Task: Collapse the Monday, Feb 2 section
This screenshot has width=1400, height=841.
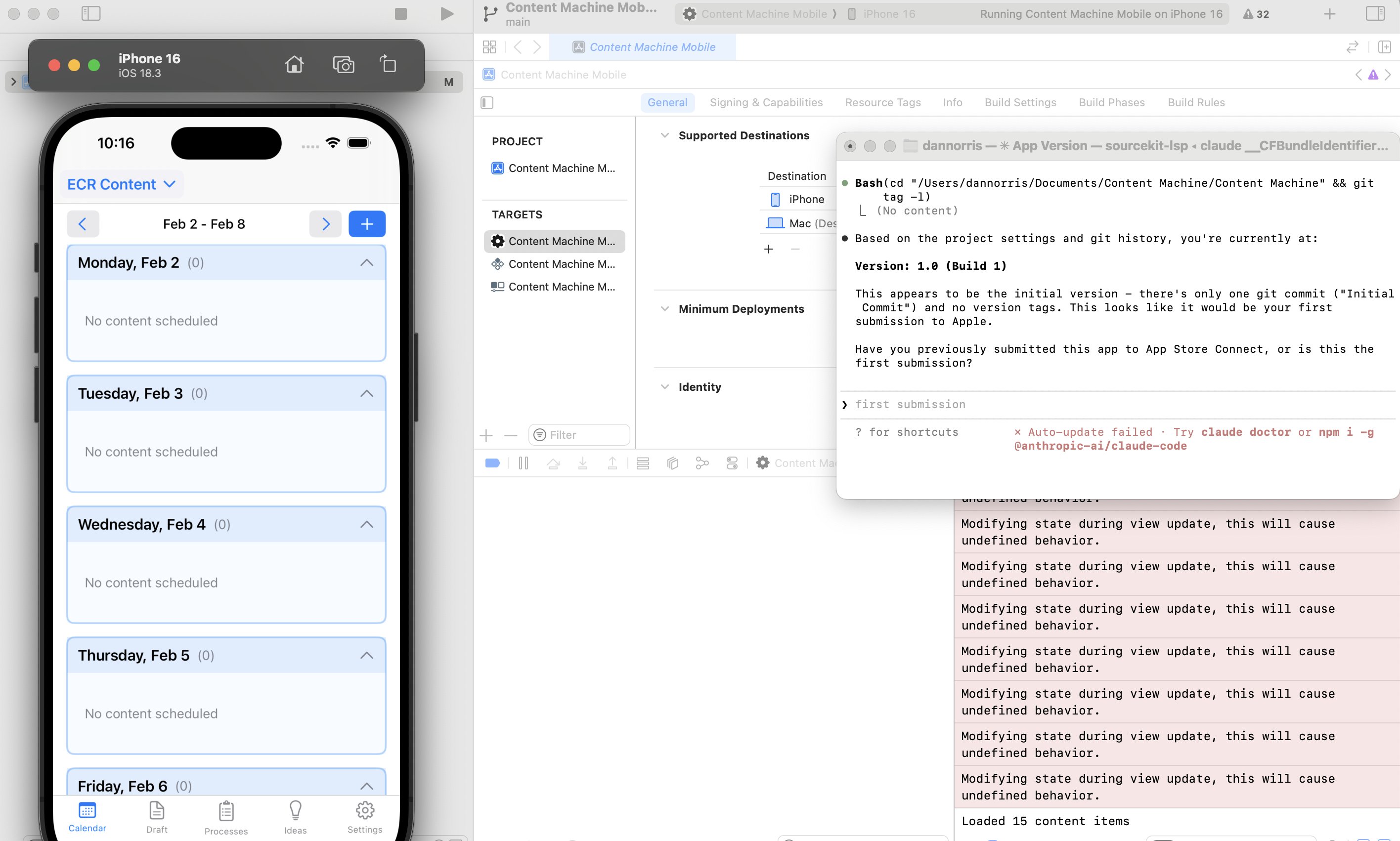Action: (x=366, y=262)
